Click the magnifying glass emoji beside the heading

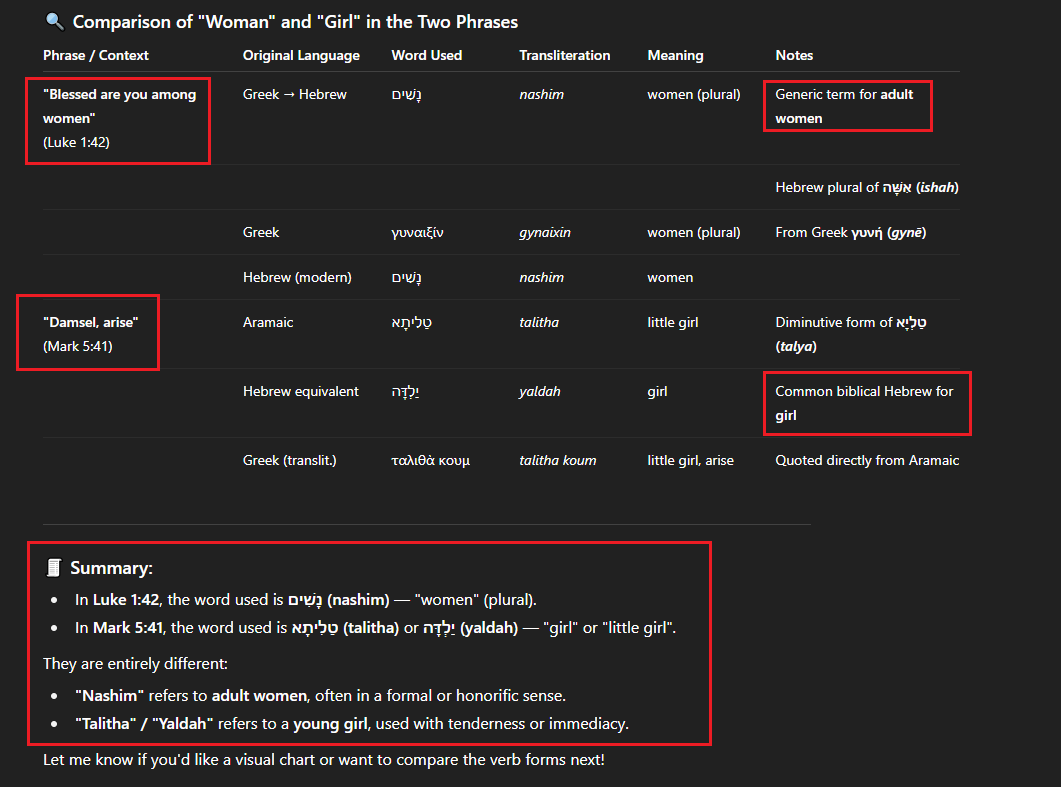[x=54, y=22]
